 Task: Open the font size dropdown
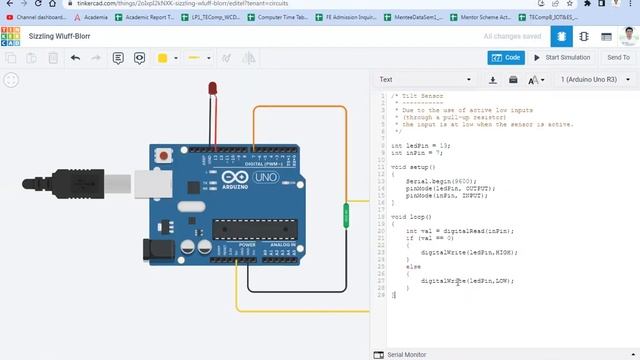point(536,80)
